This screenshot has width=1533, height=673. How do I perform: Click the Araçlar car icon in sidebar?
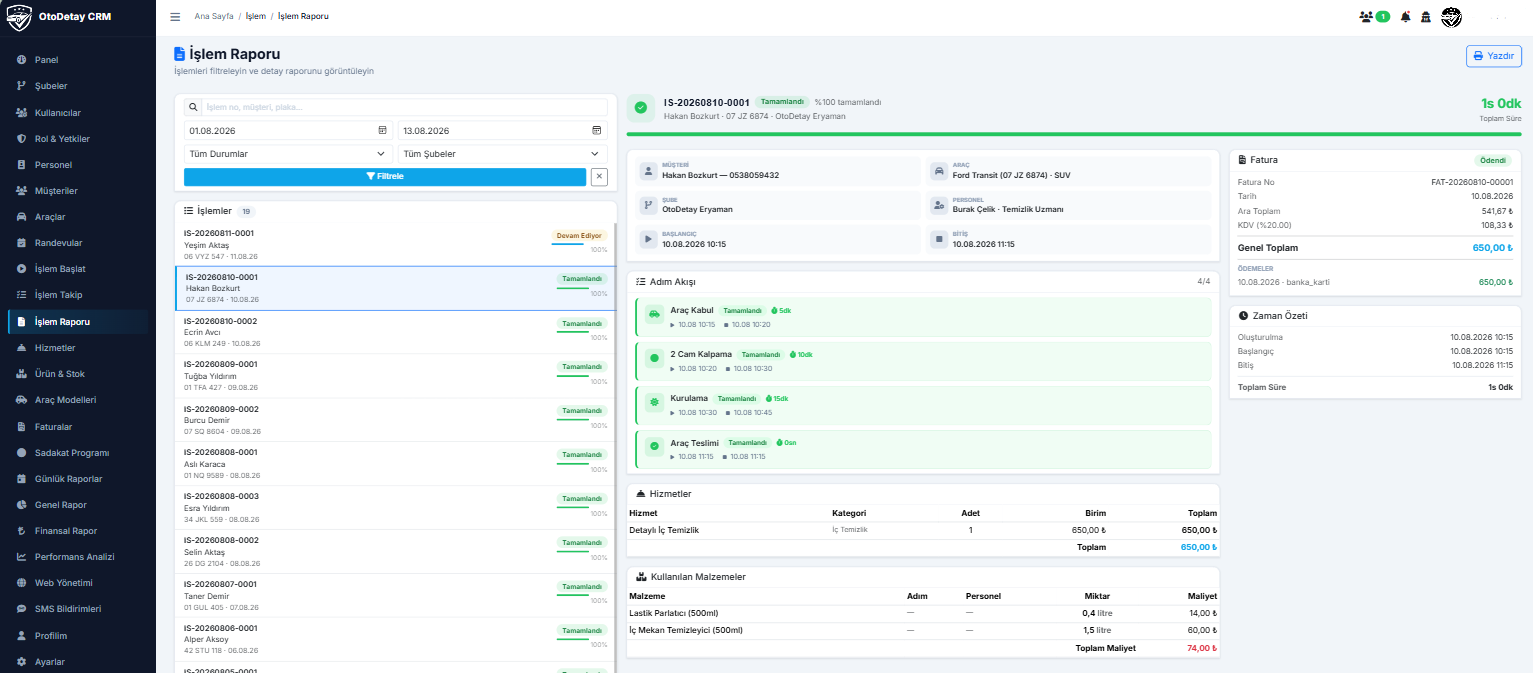22,217
